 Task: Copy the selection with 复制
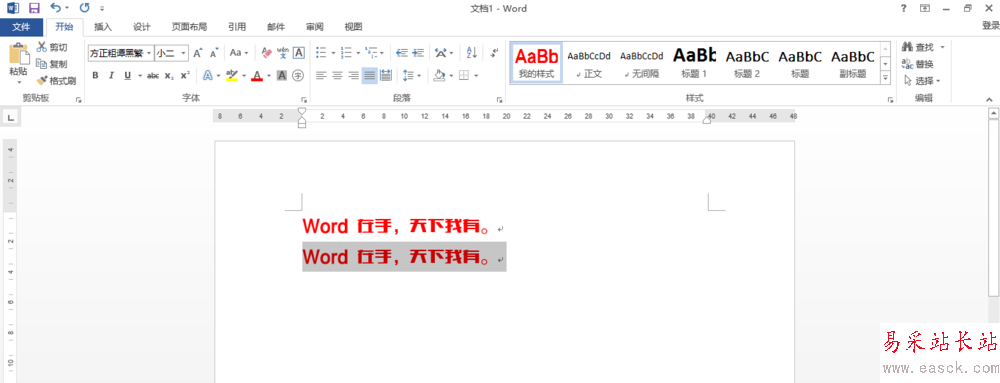point(52,64)
